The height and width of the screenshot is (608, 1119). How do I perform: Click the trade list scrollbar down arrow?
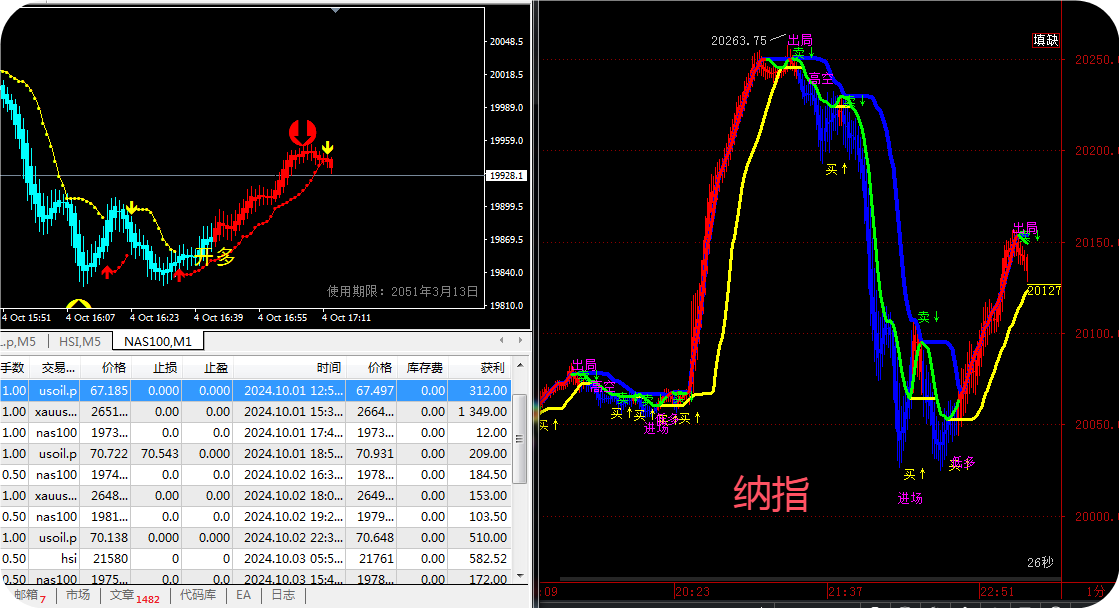point(520,575)
